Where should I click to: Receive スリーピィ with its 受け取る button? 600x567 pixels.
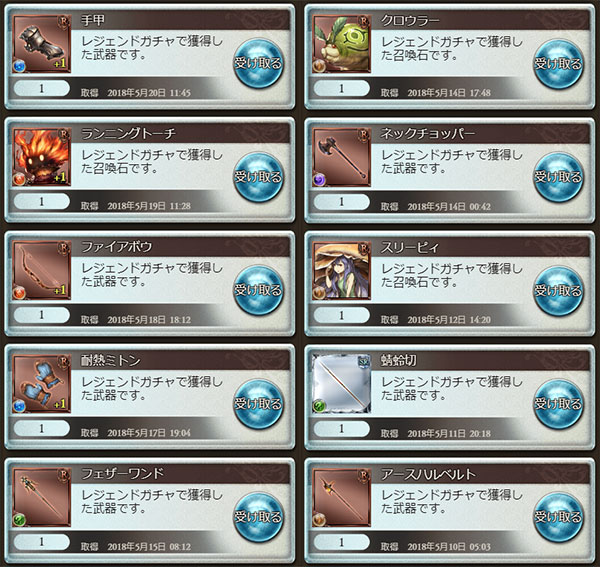(558, 290)
